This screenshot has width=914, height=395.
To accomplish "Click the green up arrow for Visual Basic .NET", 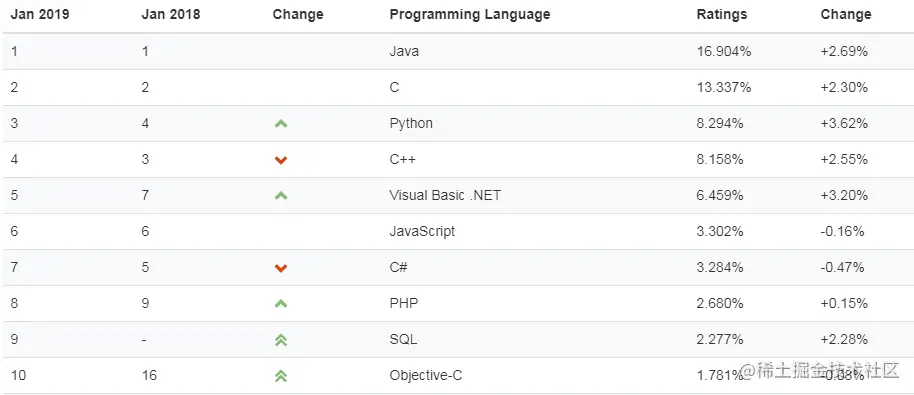I will coord(281,196).
